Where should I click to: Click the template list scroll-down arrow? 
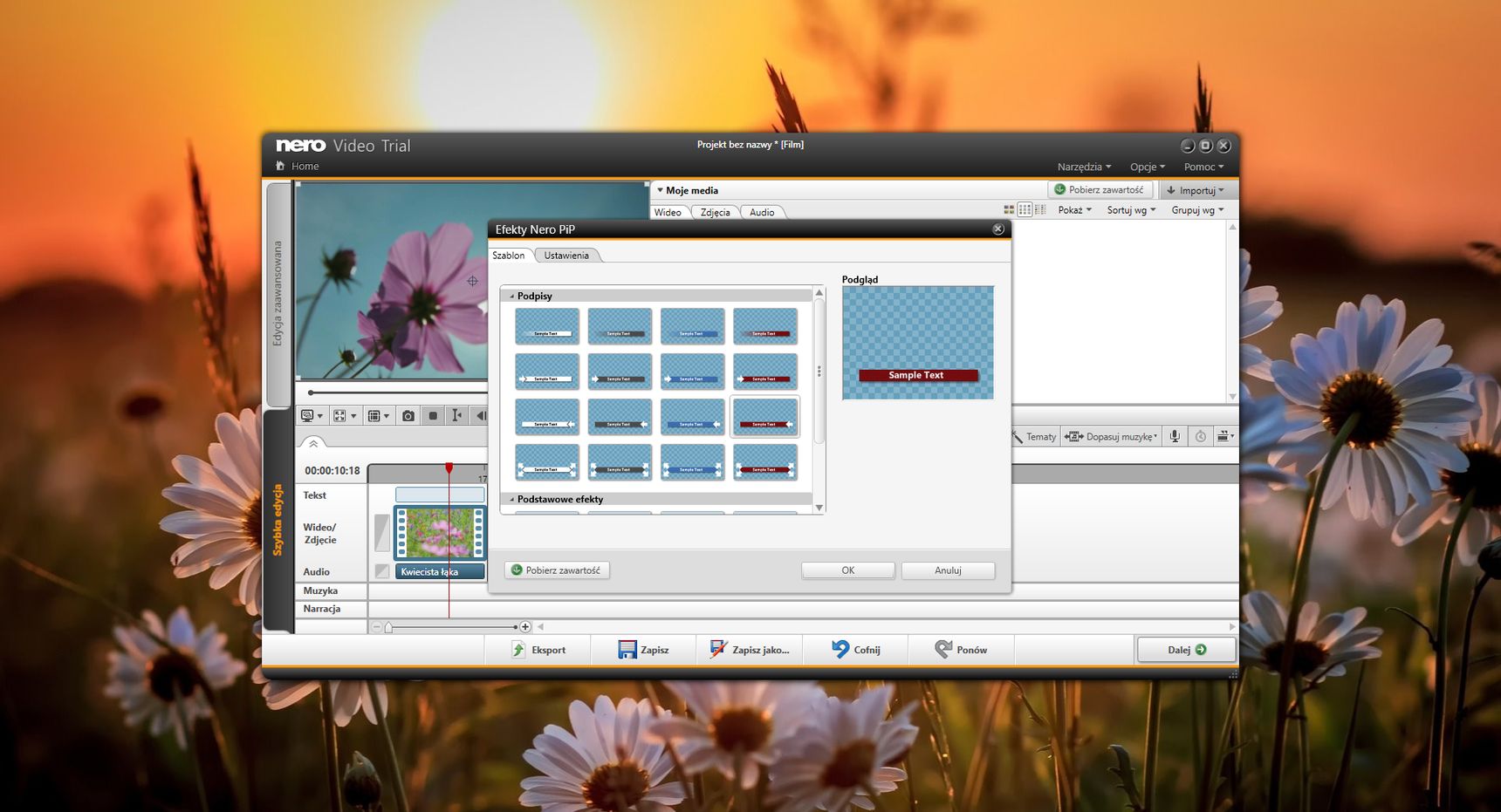click(x=819, y=508)
